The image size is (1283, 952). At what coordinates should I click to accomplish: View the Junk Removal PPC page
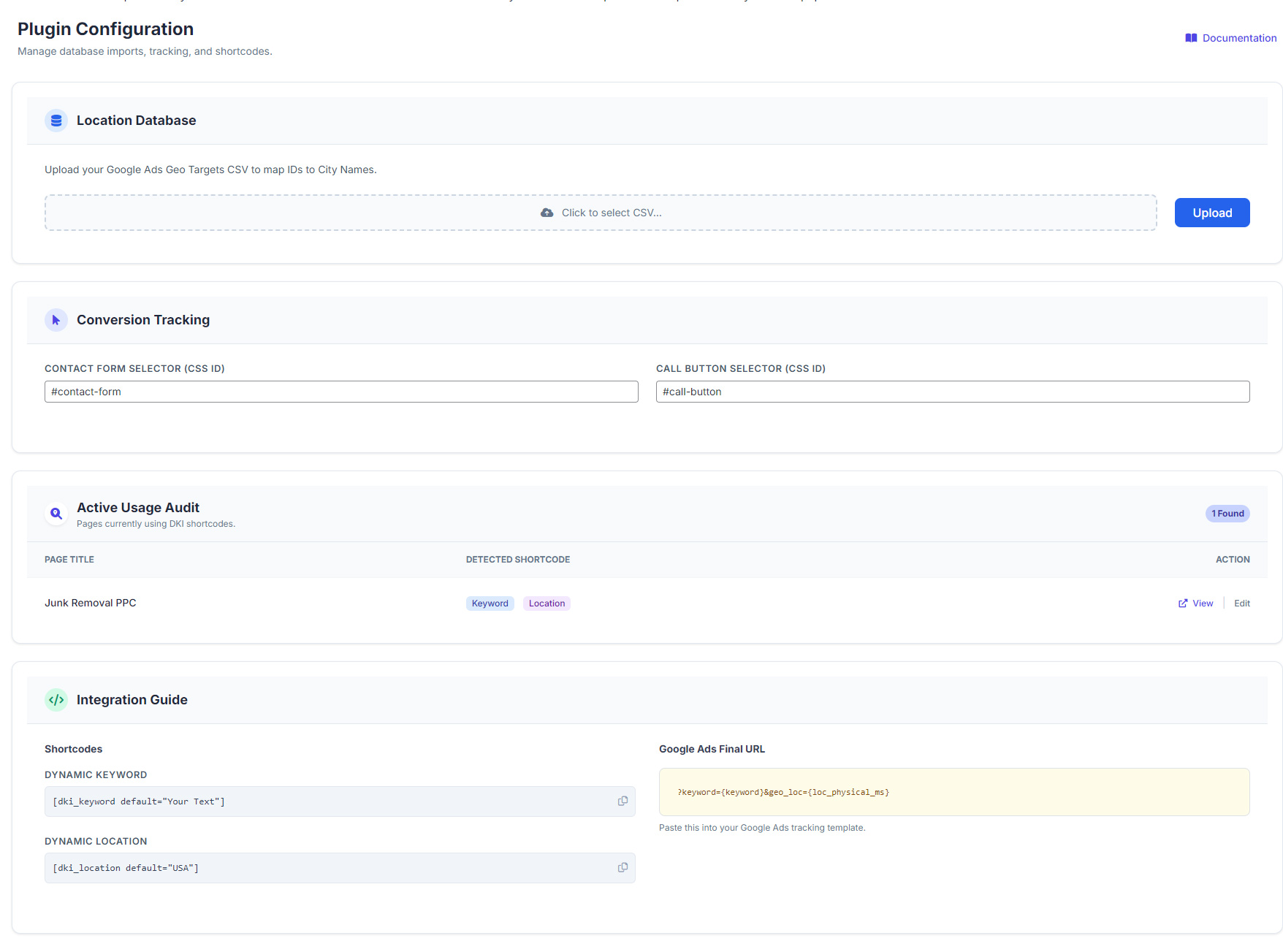point(1196,603)
